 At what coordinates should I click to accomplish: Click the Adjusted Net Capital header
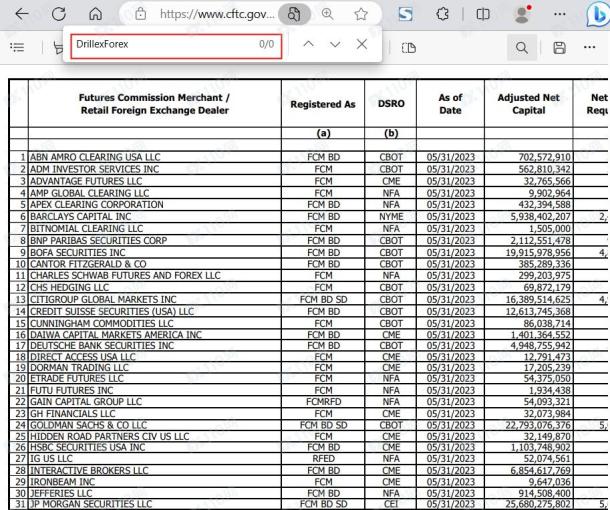528,104
